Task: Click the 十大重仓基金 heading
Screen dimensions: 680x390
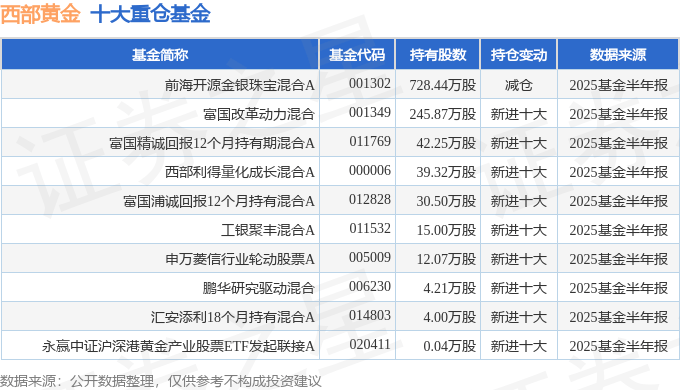Action: pos(150,14)
